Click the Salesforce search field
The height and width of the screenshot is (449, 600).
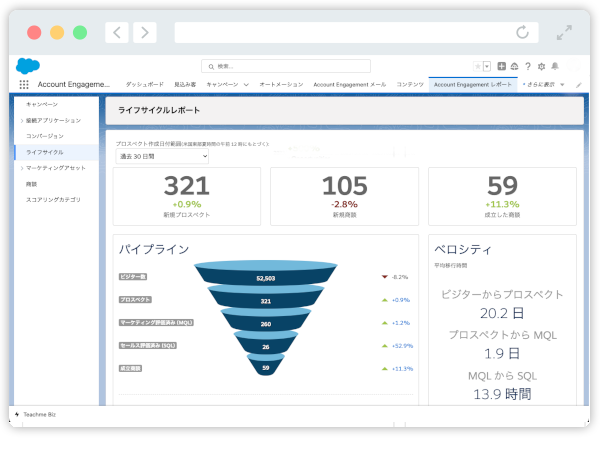(x=286, y=66)
